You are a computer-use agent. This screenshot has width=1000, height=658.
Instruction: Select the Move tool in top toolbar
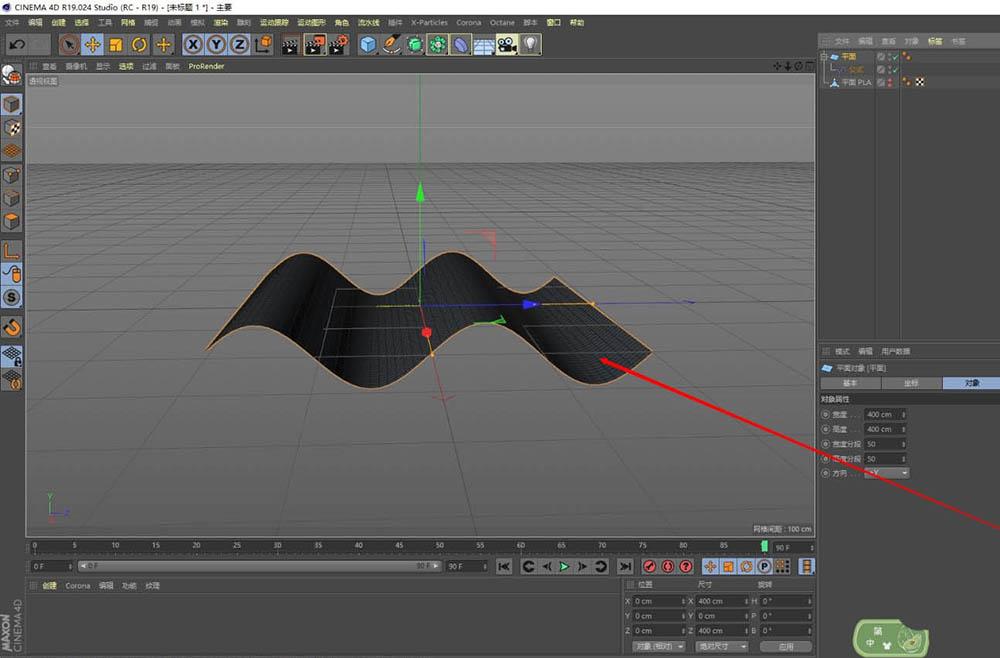click(x=92, y=44)
